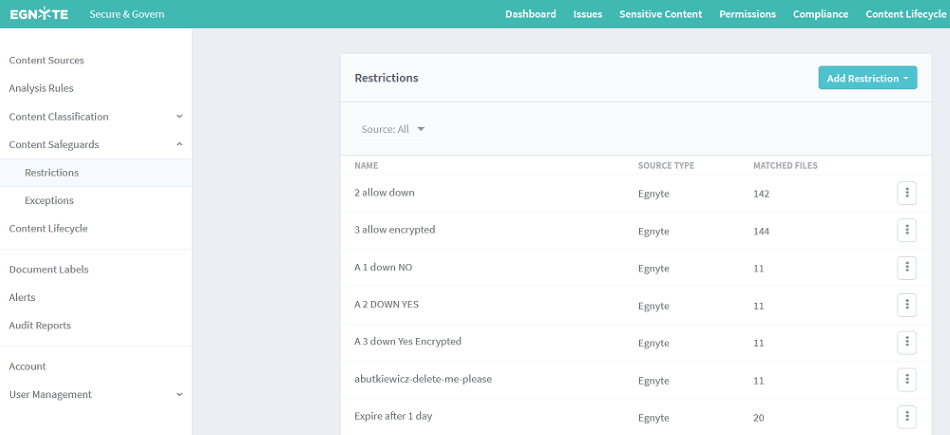Screen dimensions: 950x435
Task: Collapse the Content Safeguards section
Action: pyautogui.click(x=179, y=144)
